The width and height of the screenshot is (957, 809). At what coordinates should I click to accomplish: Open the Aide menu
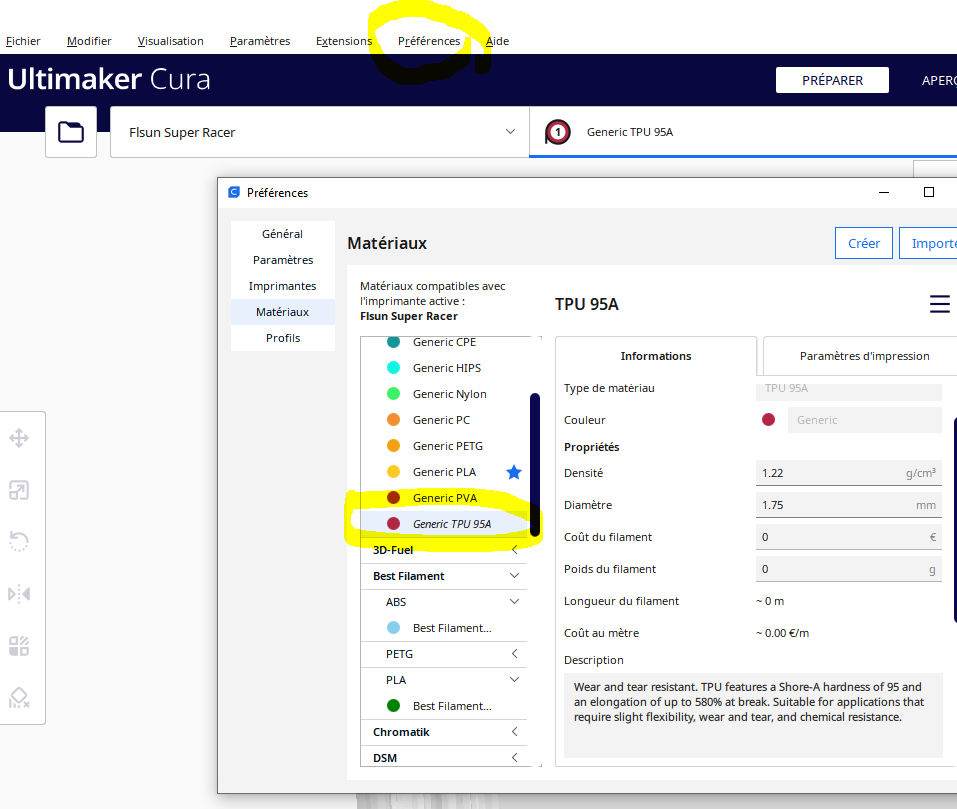(x=497, y=41)
